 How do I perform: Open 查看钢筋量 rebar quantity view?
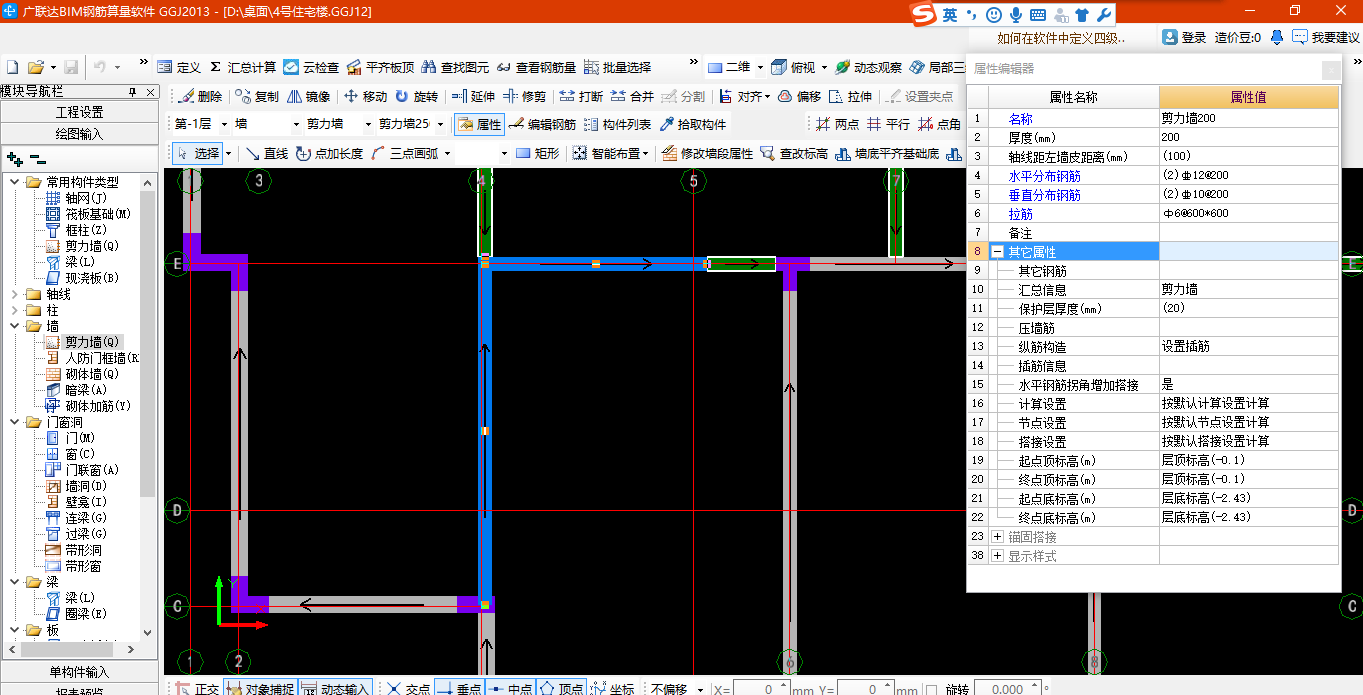point(536,67)
